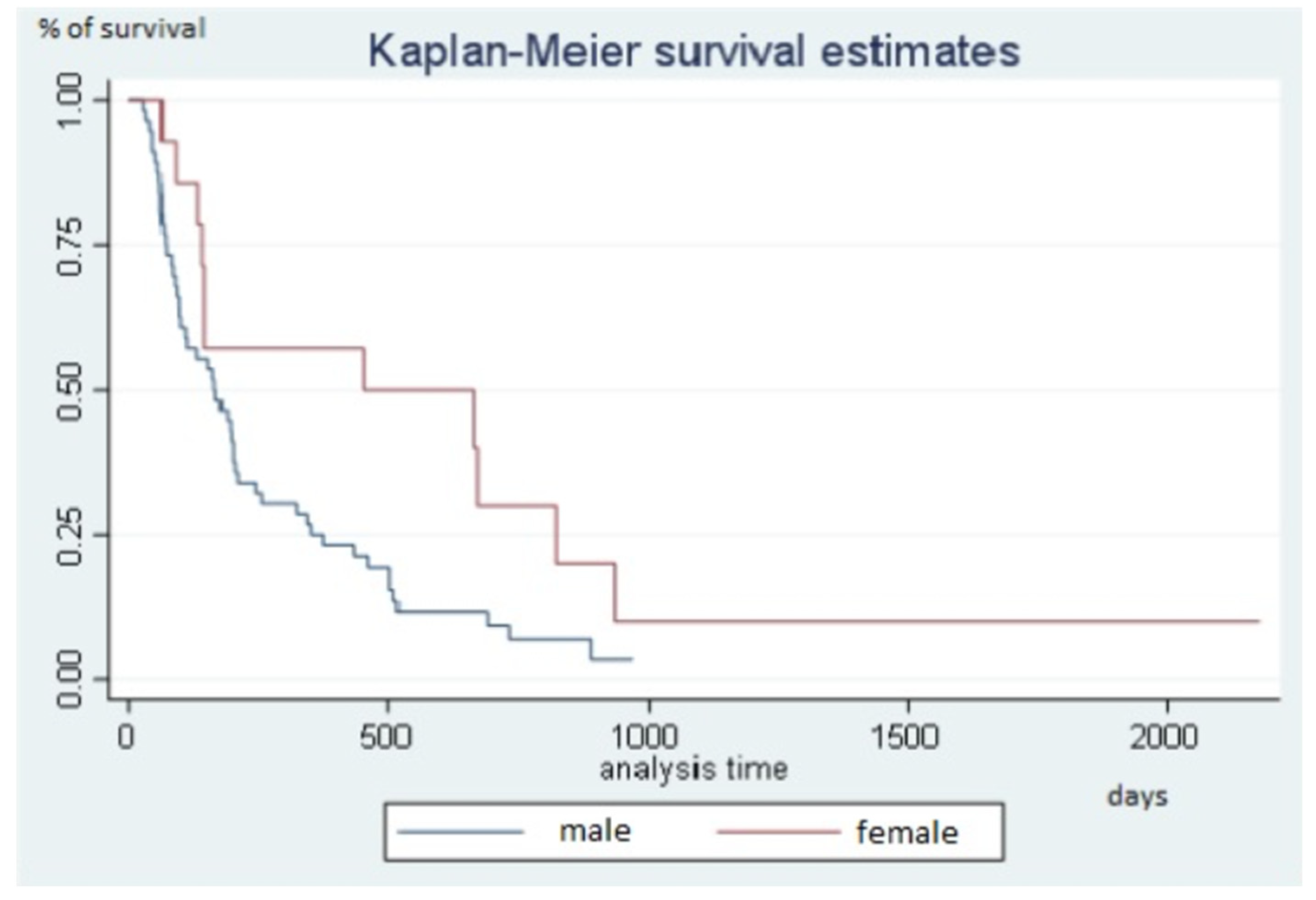
Task: Select the 2000 x-axis tick label
Action: tap(1165, 737)
